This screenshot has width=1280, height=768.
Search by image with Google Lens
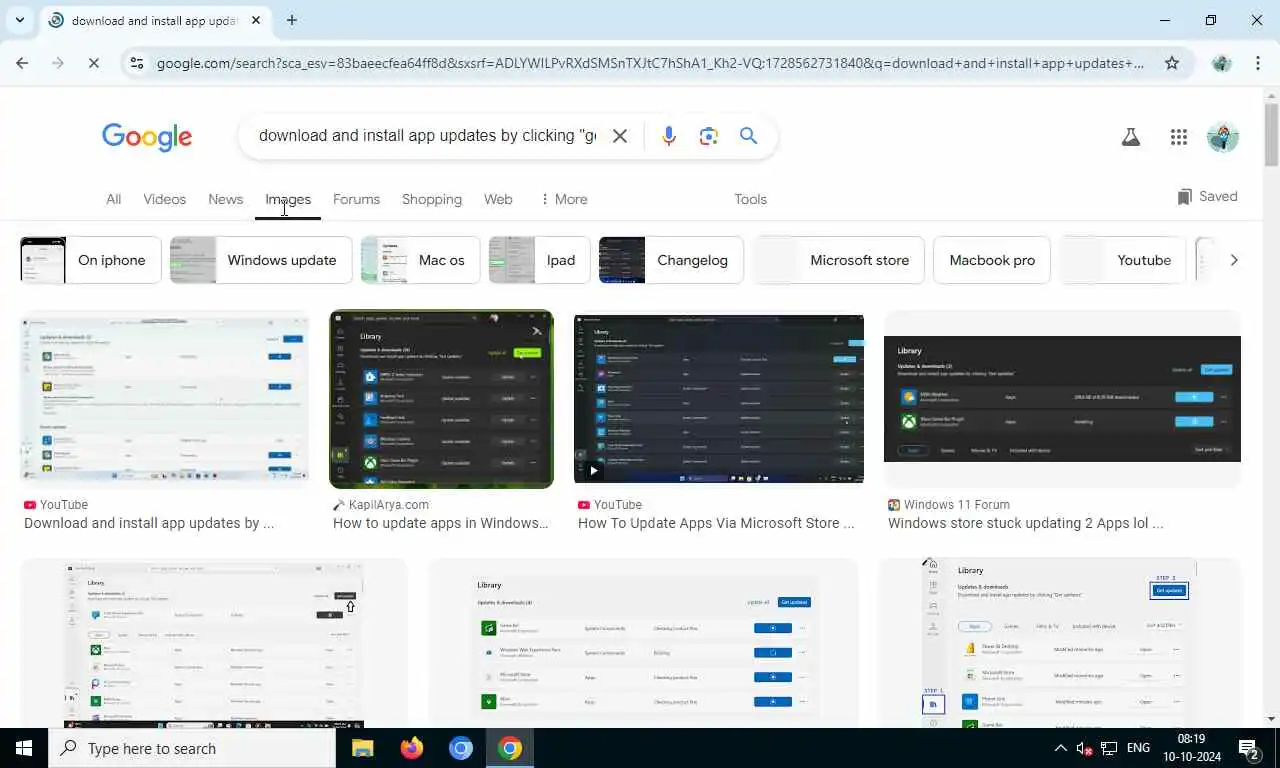click(709, 136)
